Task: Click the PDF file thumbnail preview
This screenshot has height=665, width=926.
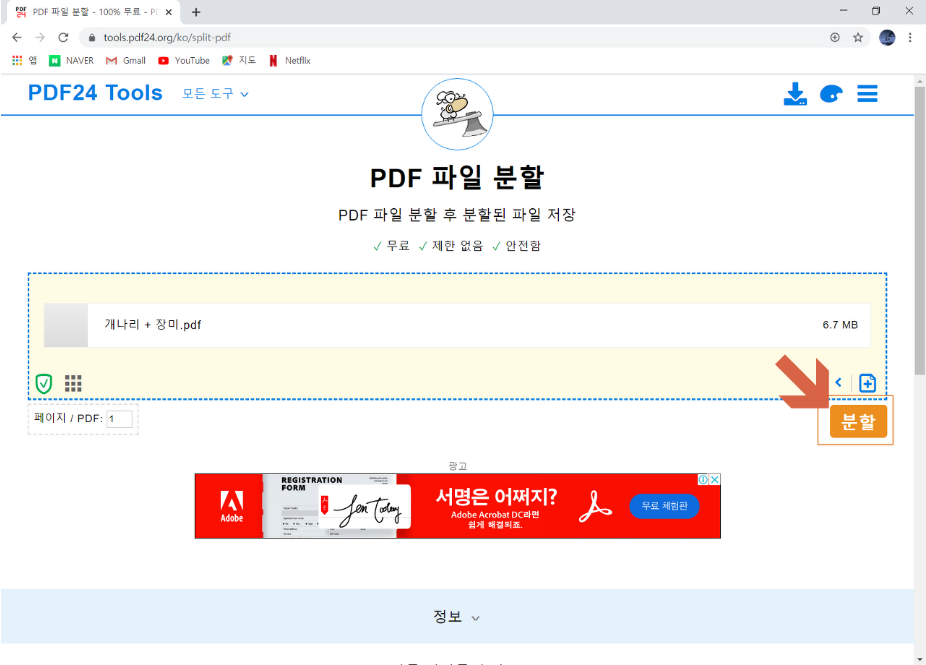Action: click(x=66, y=325)
